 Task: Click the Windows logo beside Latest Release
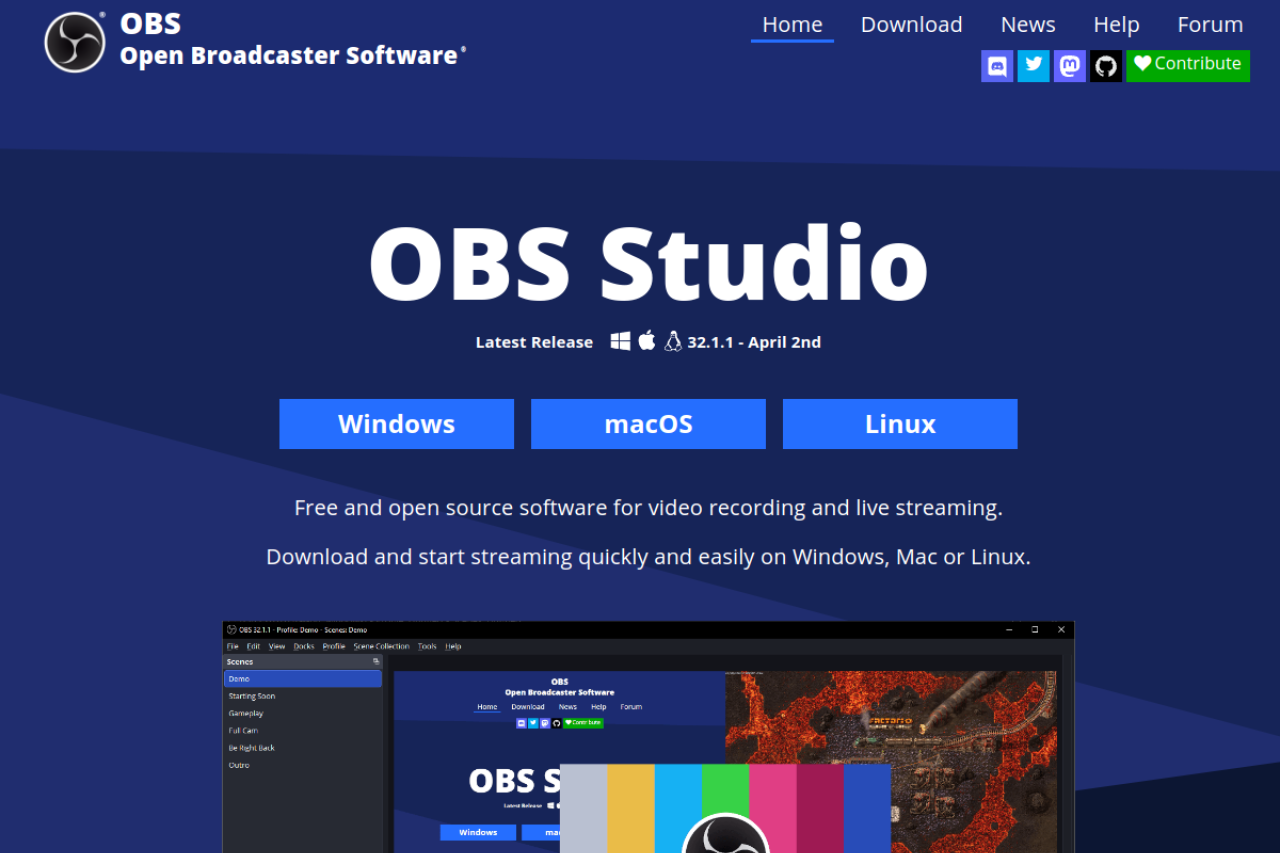pyautogui.click(x=621, y=341)
